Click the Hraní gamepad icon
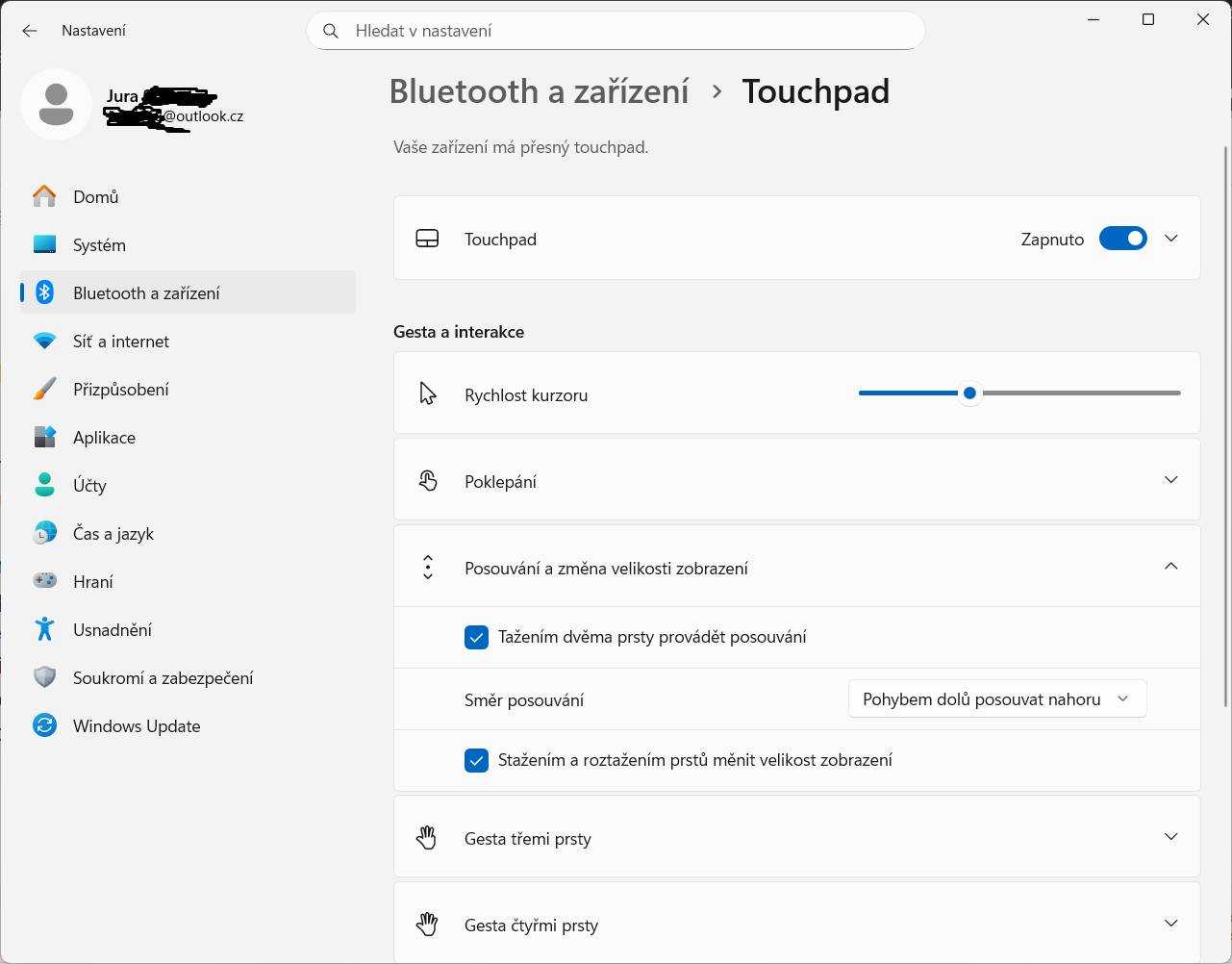1232x964 pixels. point(44,581)
